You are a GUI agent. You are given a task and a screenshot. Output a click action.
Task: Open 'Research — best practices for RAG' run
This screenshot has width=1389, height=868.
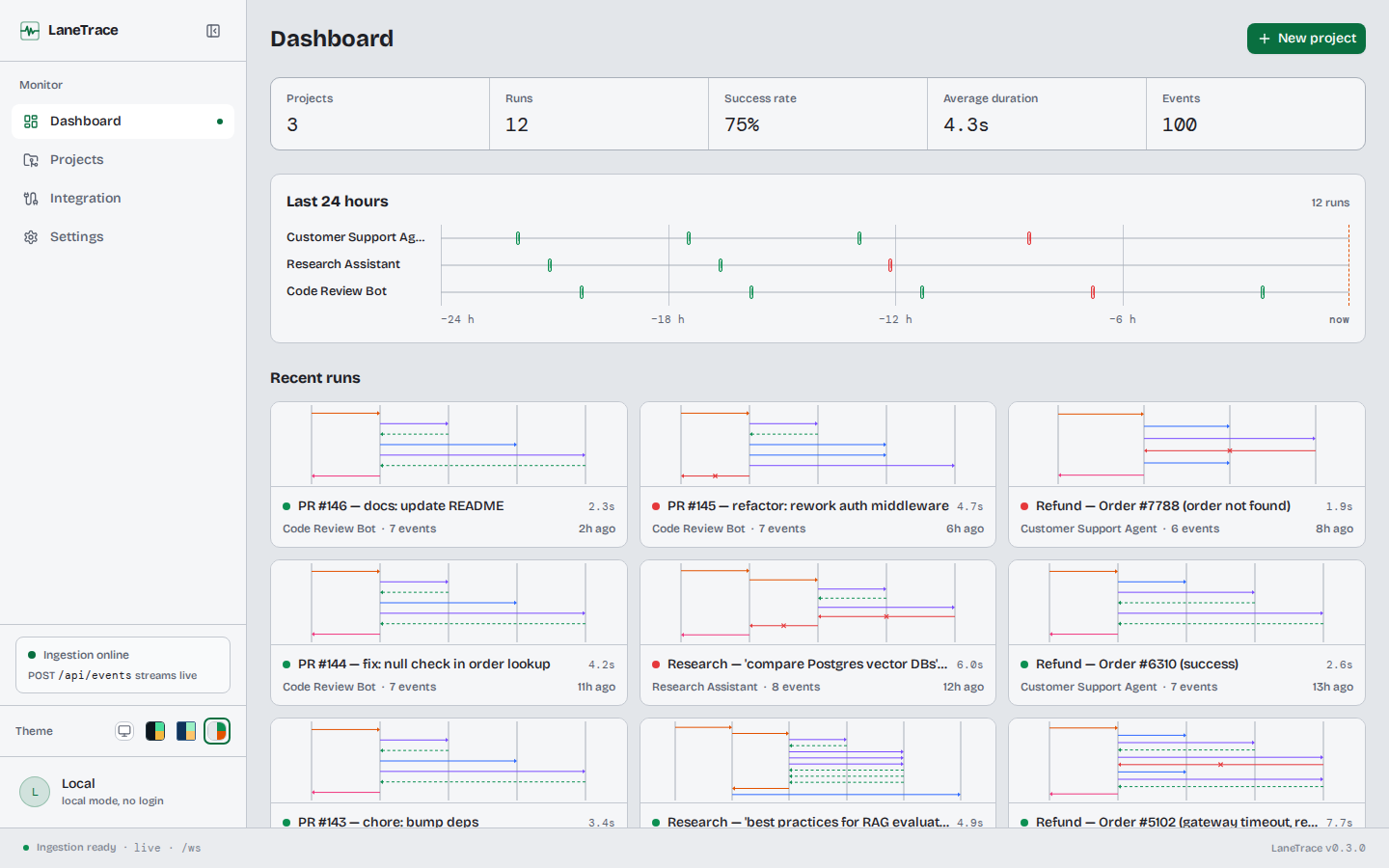pyautogui.click(x=818, y=773)
